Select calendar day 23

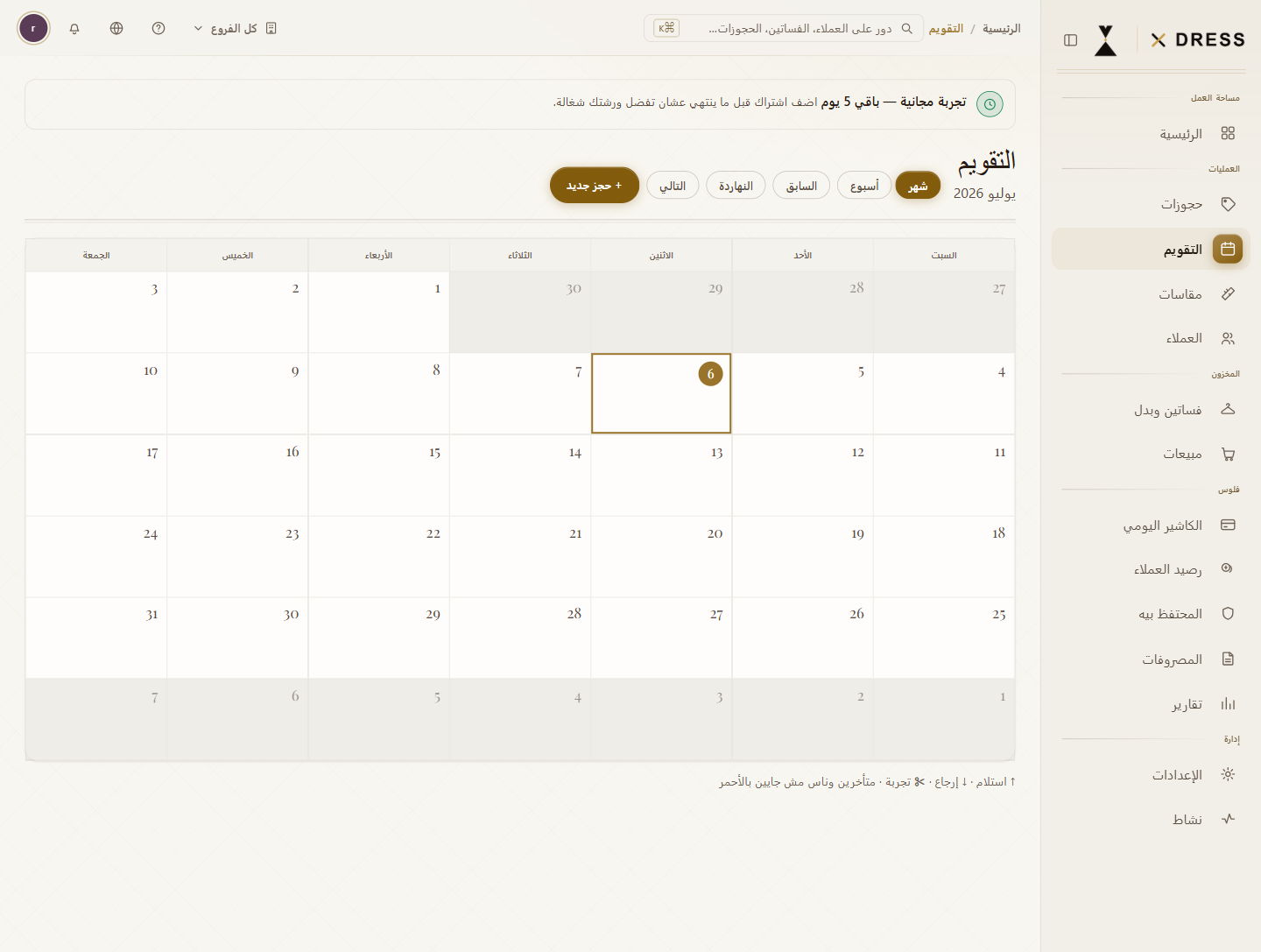point(237,557)
